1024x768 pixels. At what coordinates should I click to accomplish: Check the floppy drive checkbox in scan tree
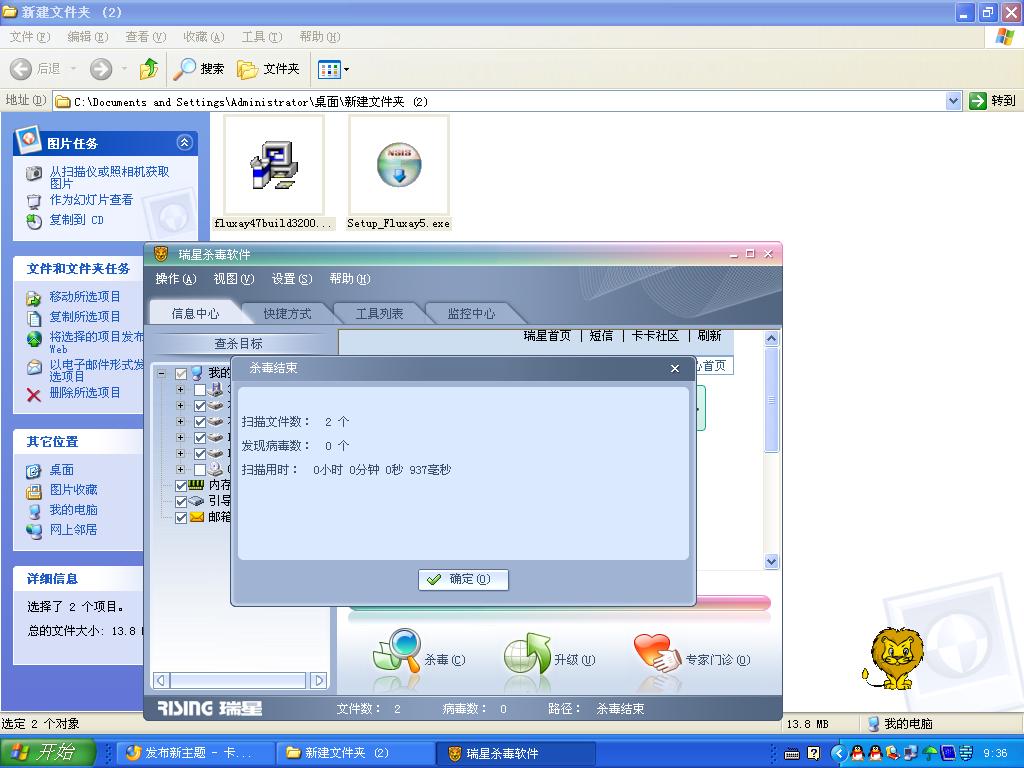point(200,390)
